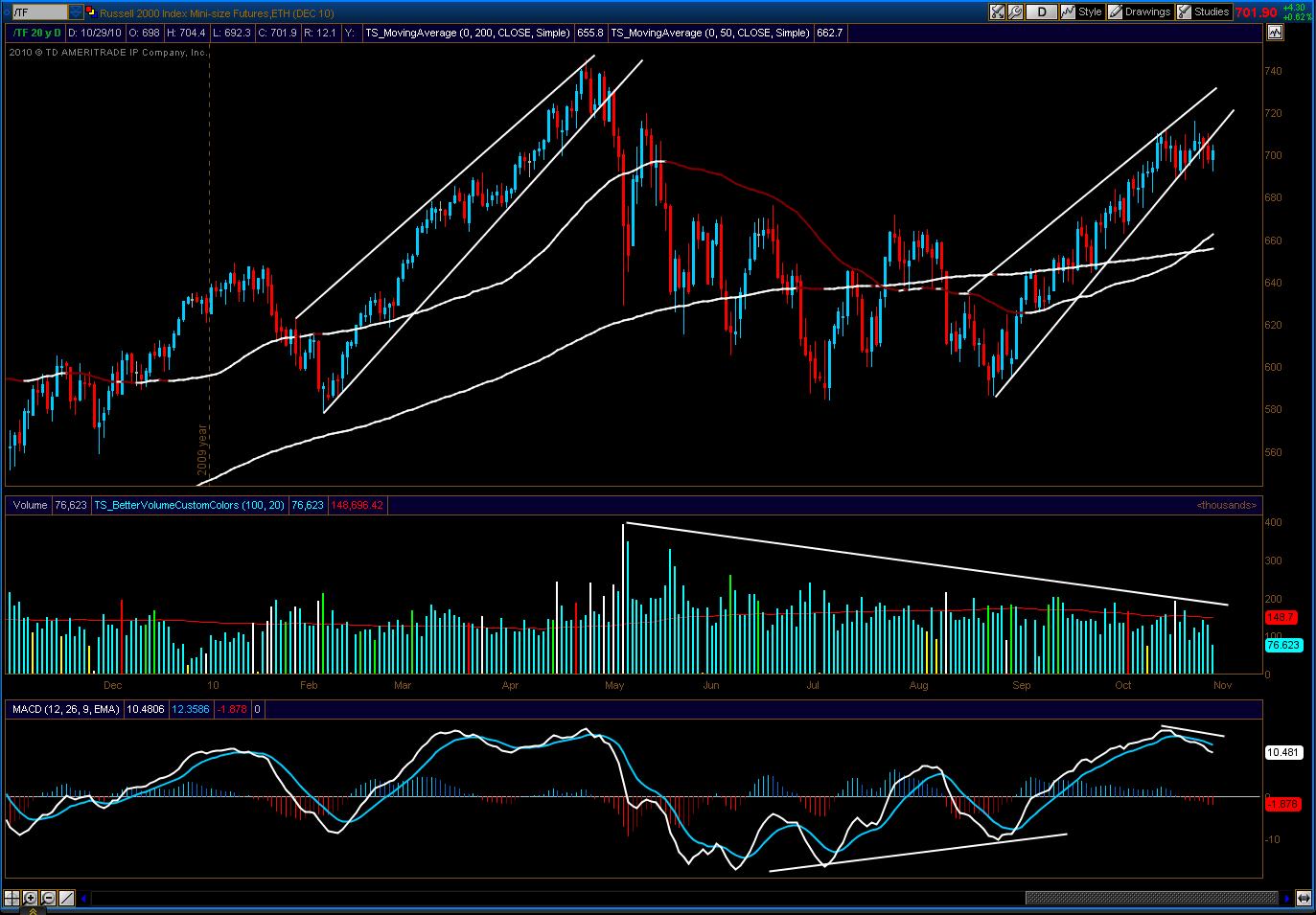Select the trendline drawing tool icon
The width and height of the screenshot is (1316, 915).
tap(66, 898)
